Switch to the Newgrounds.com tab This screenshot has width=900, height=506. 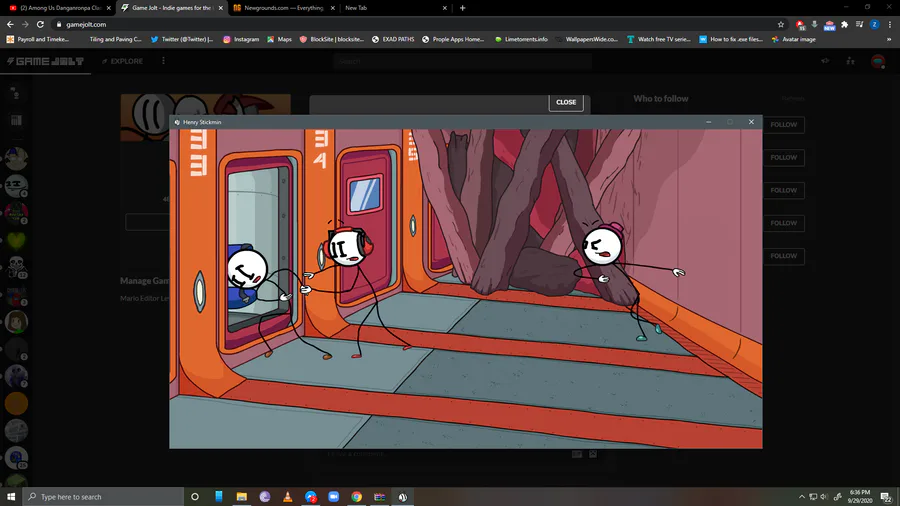[x=283, y=8]
